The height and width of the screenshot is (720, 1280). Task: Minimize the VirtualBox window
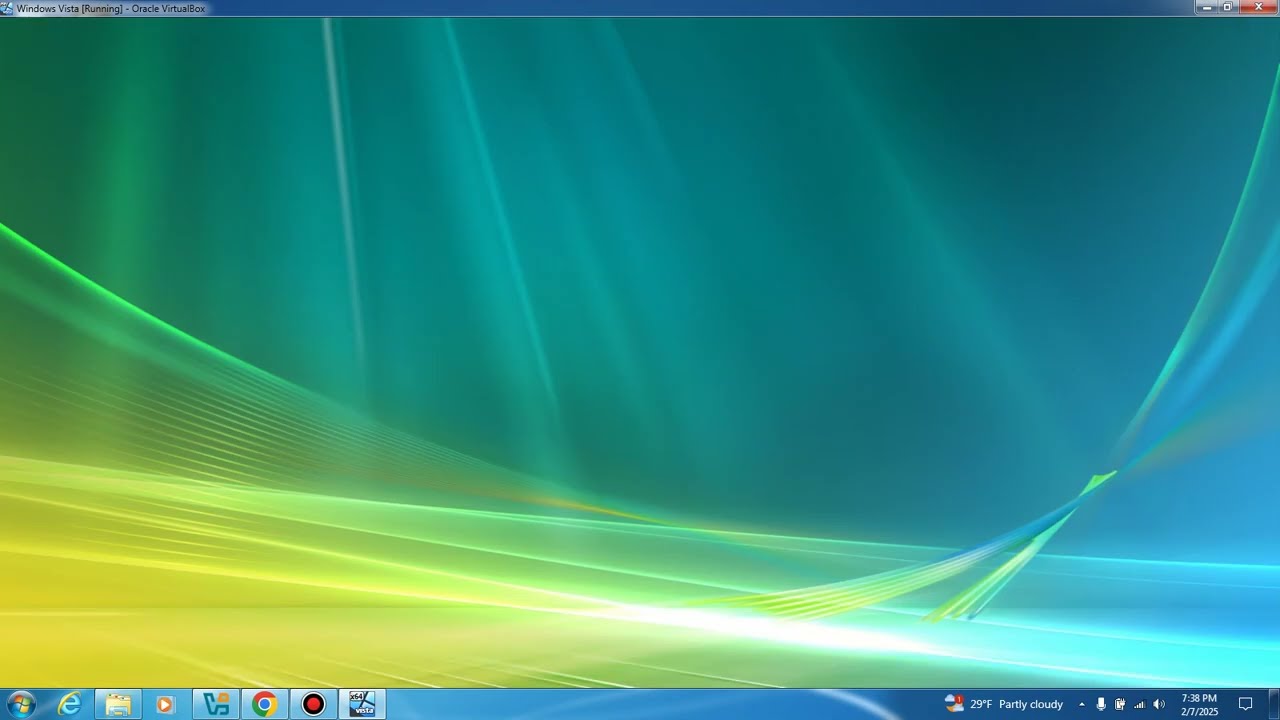click(1207, 7)
